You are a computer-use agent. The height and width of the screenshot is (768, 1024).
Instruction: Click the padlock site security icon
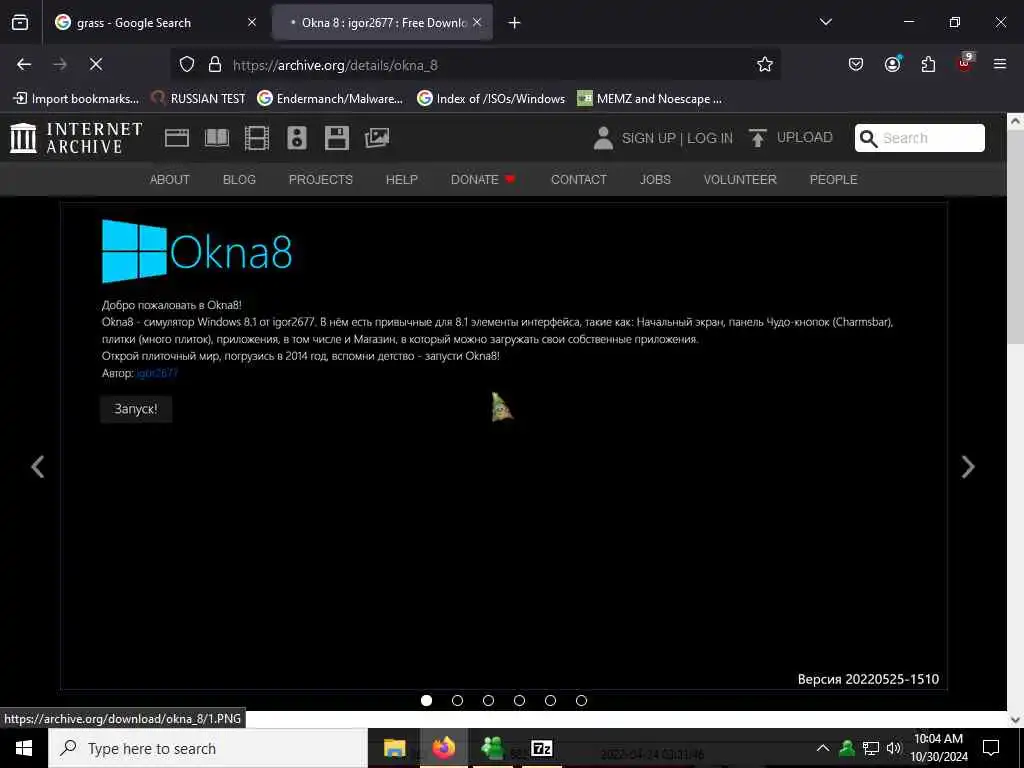pos(215,64)
